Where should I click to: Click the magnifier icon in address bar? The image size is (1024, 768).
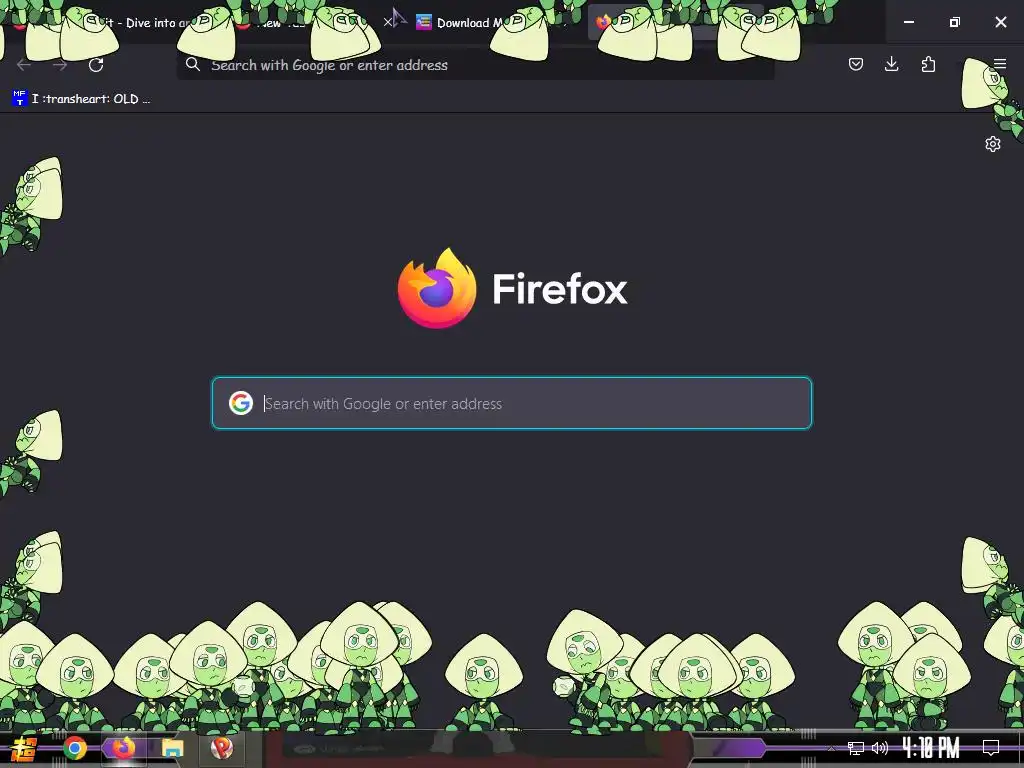(x=193, y=64)
